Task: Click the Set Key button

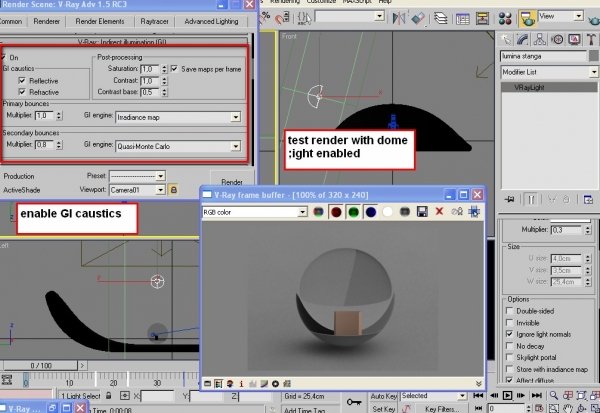Action: point(383,409)
